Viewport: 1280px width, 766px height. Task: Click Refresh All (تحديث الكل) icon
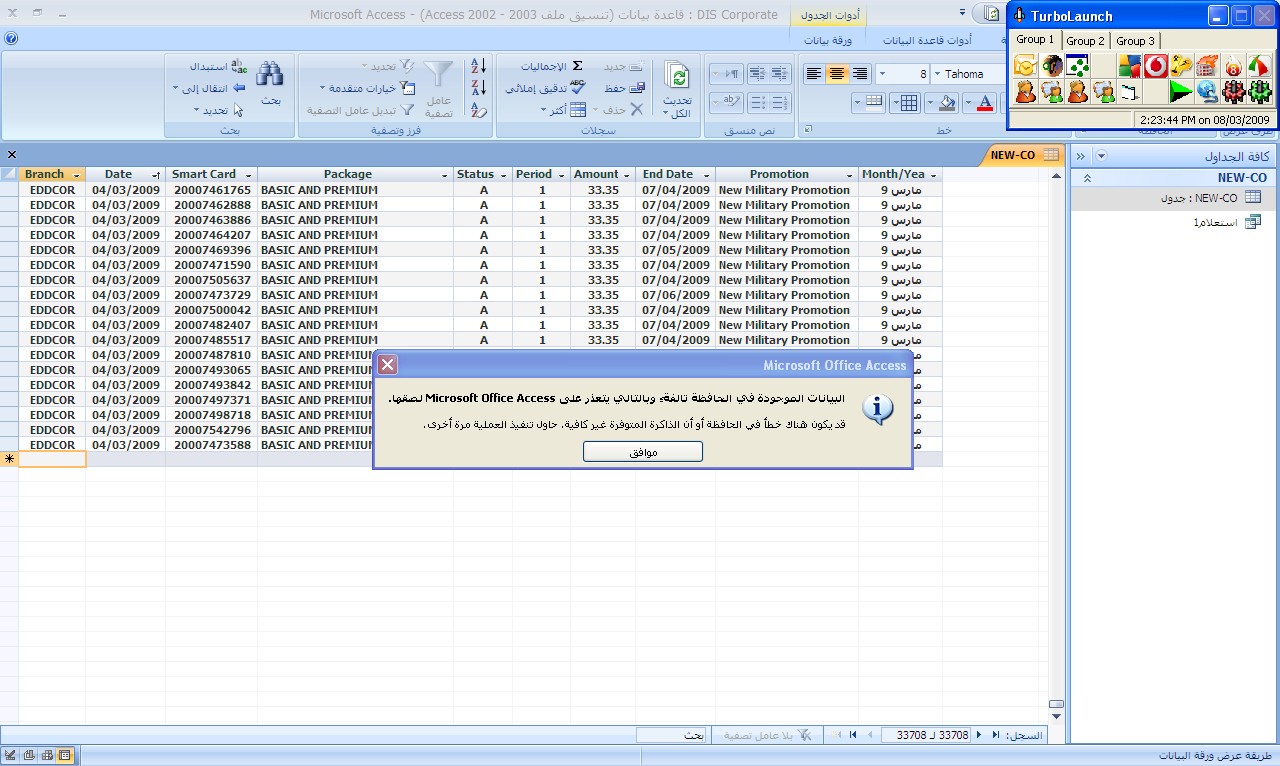[678, 77]
